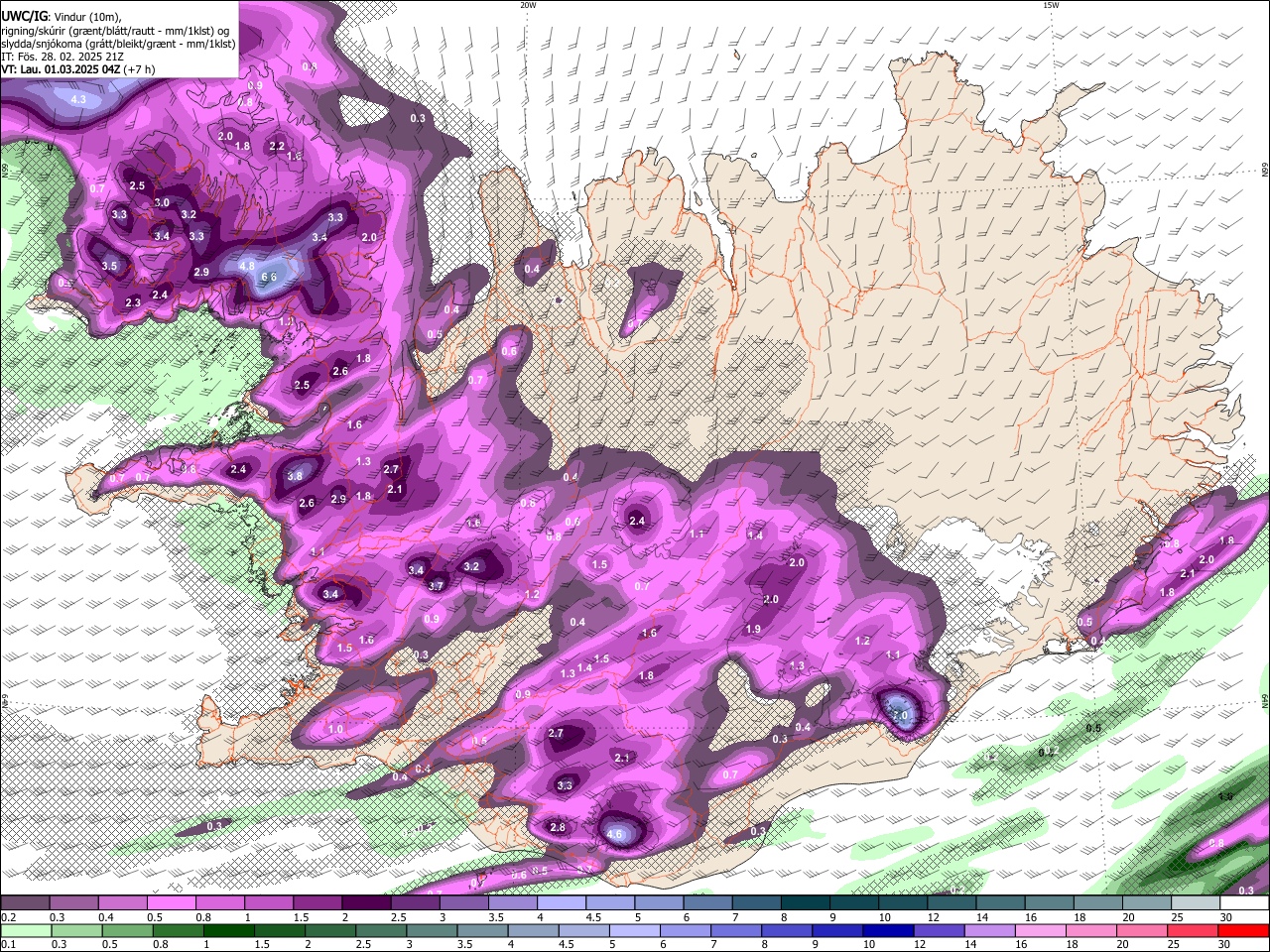Screen dimensions: 1270x952
Task: Click the 3.8 snowfall value
Action: pos(295,476)
